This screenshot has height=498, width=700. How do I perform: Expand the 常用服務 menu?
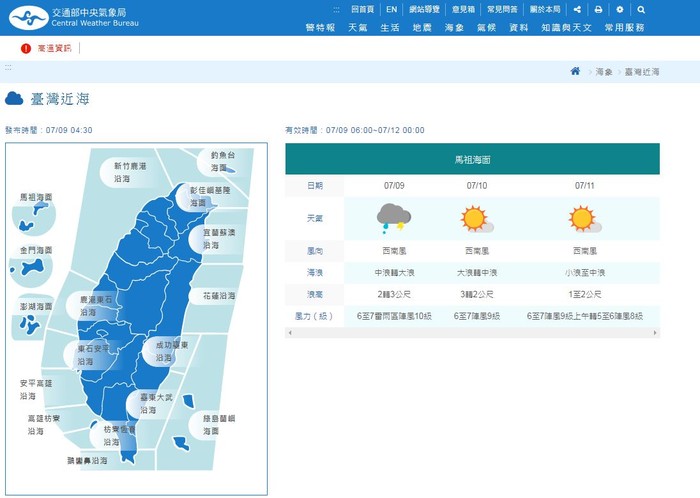click(x=625, y=28)
